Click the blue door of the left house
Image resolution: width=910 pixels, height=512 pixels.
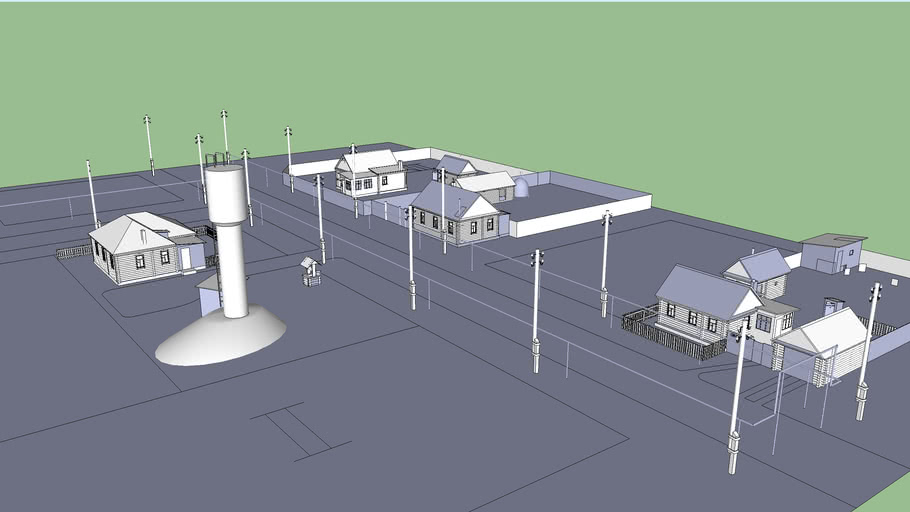[185, 258]
